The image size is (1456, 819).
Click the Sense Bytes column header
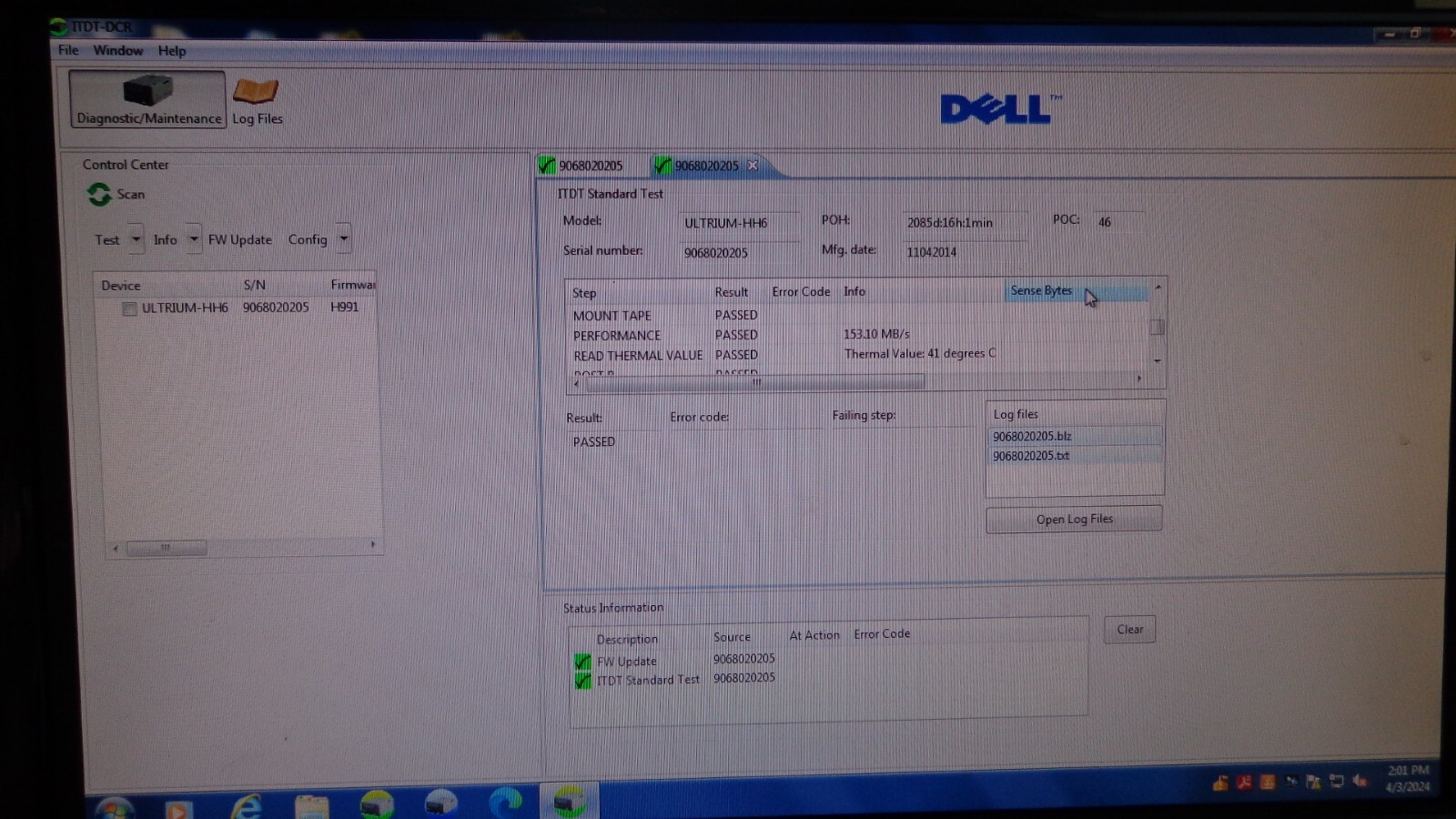[1076, 291]
